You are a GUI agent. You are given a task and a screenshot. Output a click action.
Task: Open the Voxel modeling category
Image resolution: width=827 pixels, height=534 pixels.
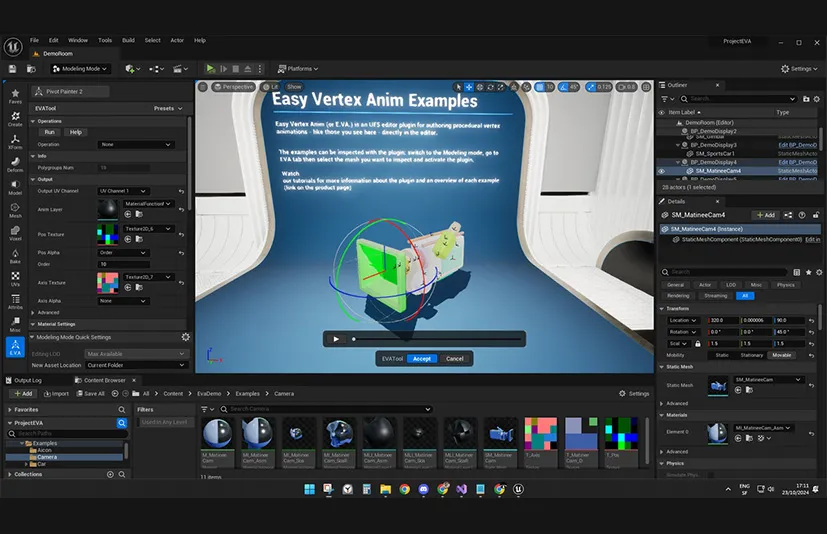click(15, 233)
